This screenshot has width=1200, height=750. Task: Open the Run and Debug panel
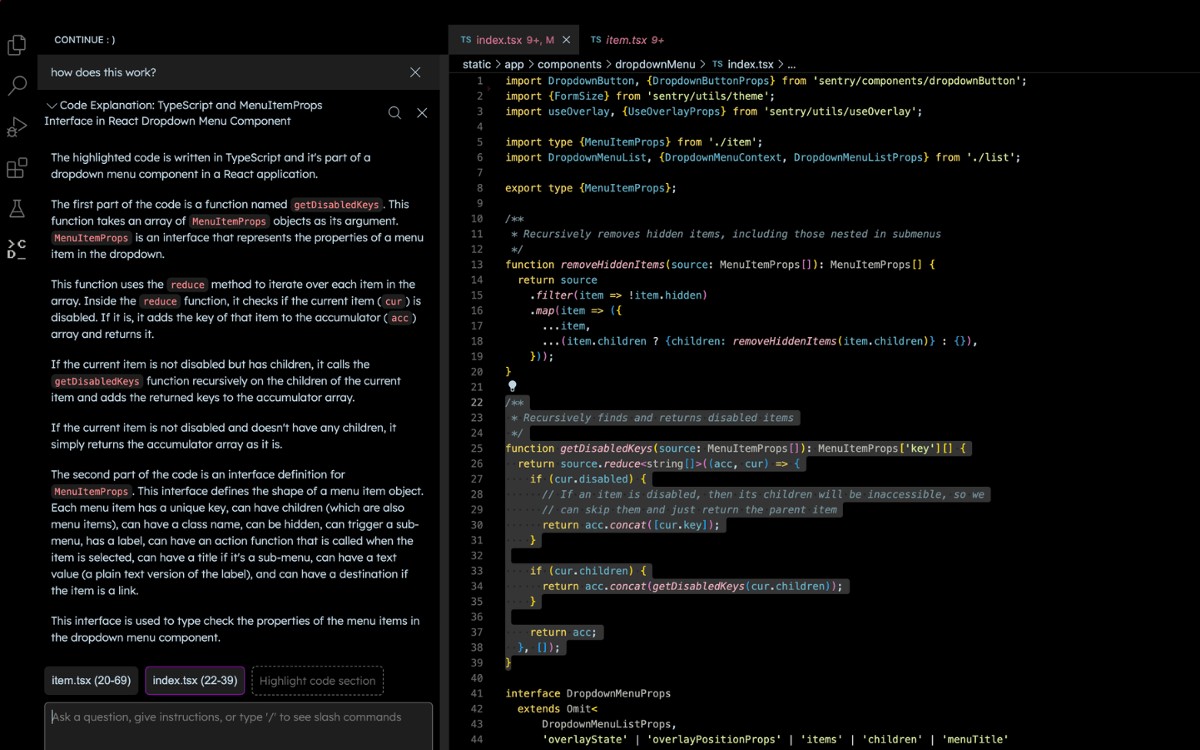tap(16, 127)
